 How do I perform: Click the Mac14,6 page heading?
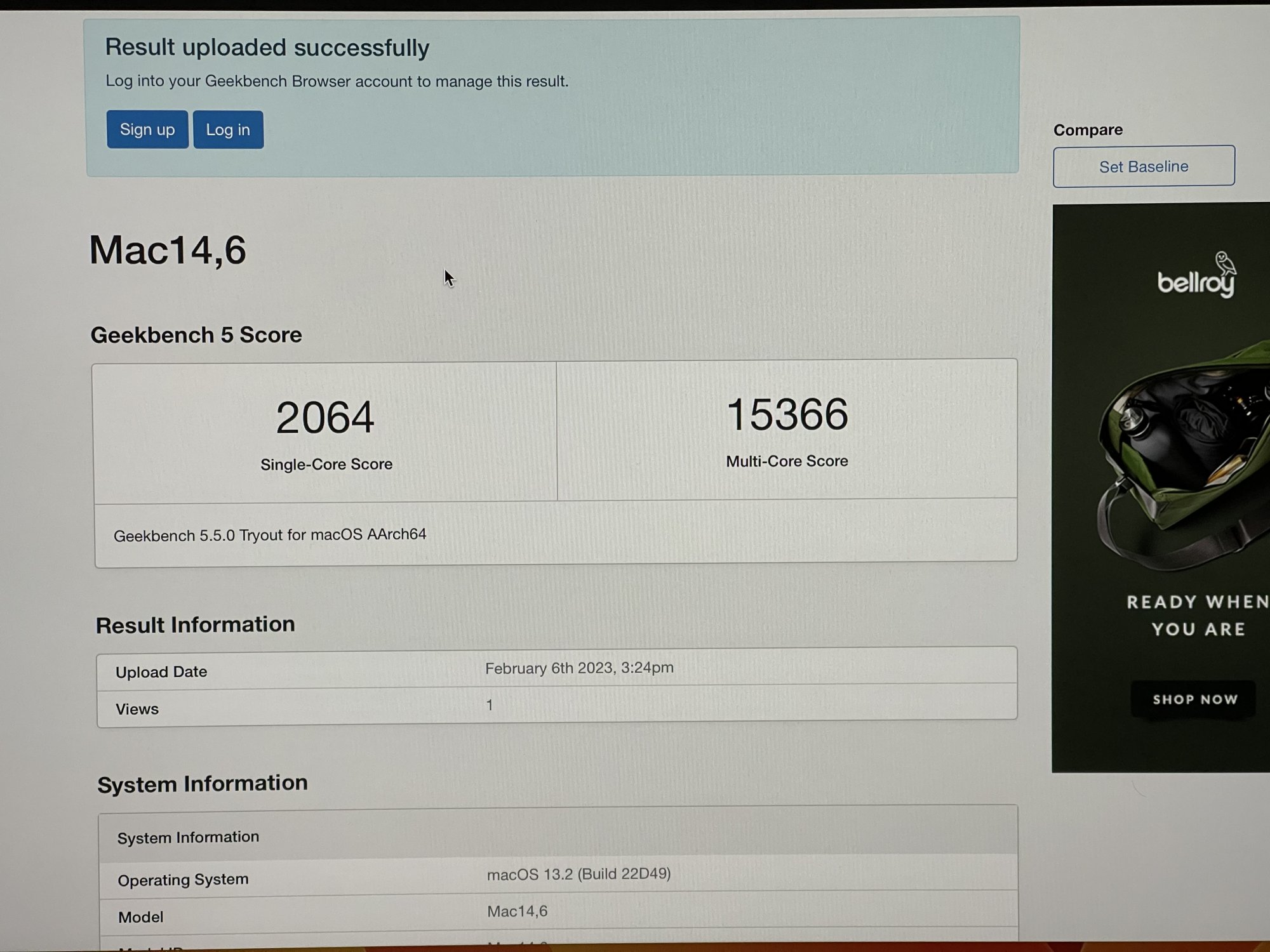[168, 250]
